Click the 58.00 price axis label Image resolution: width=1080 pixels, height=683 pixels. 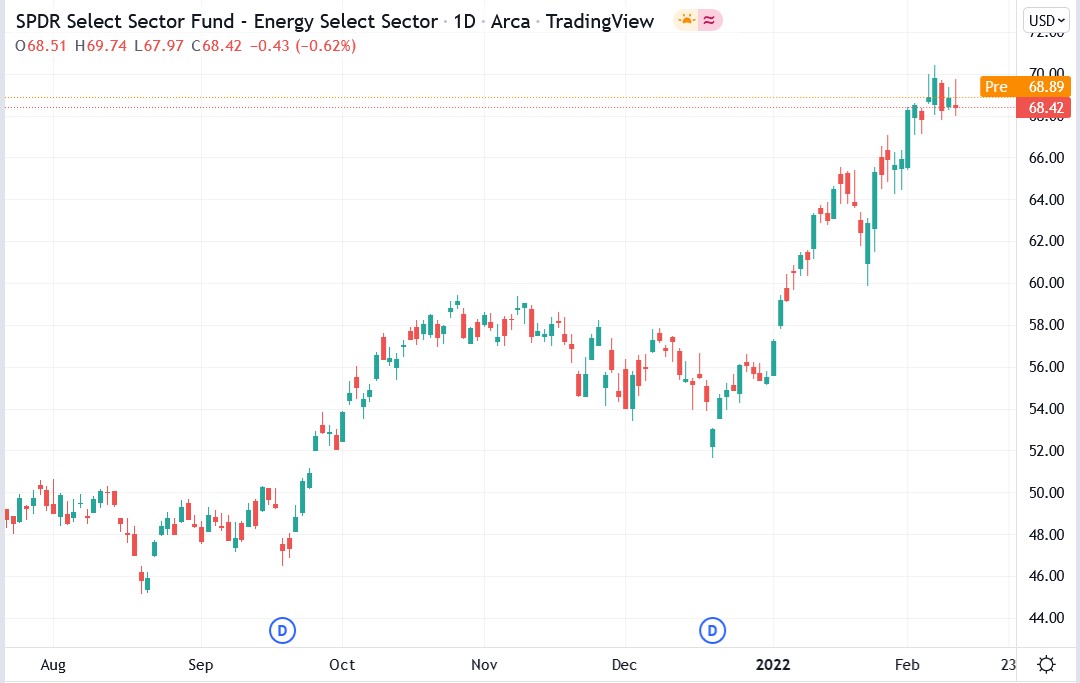(x=1046, y=325)
